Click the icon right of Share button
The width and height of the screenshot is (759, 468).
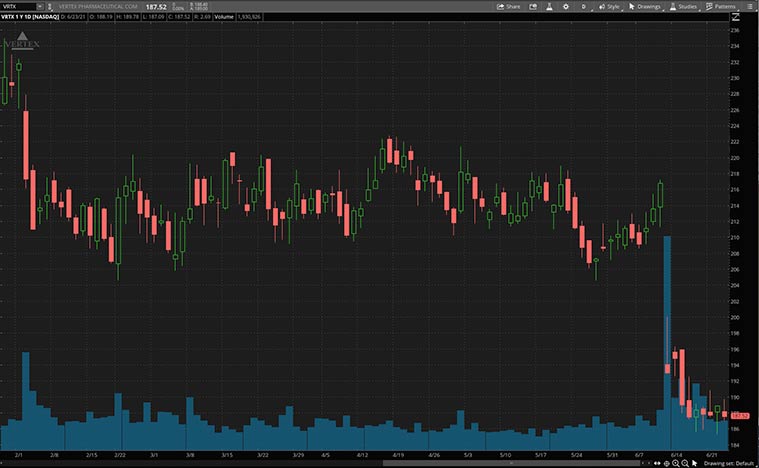pos(531,6)
